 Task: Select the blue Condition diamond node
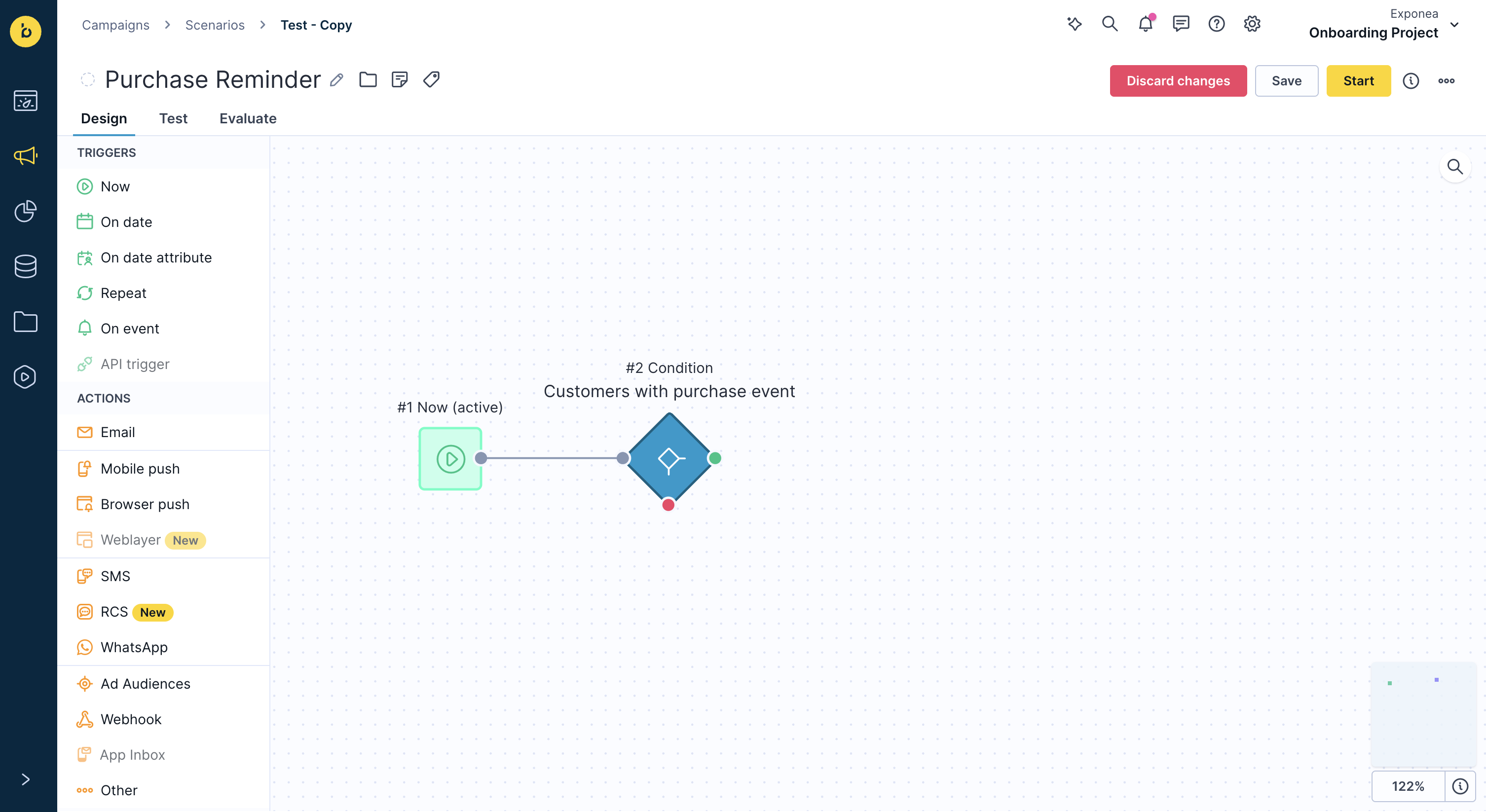(669, 458)
